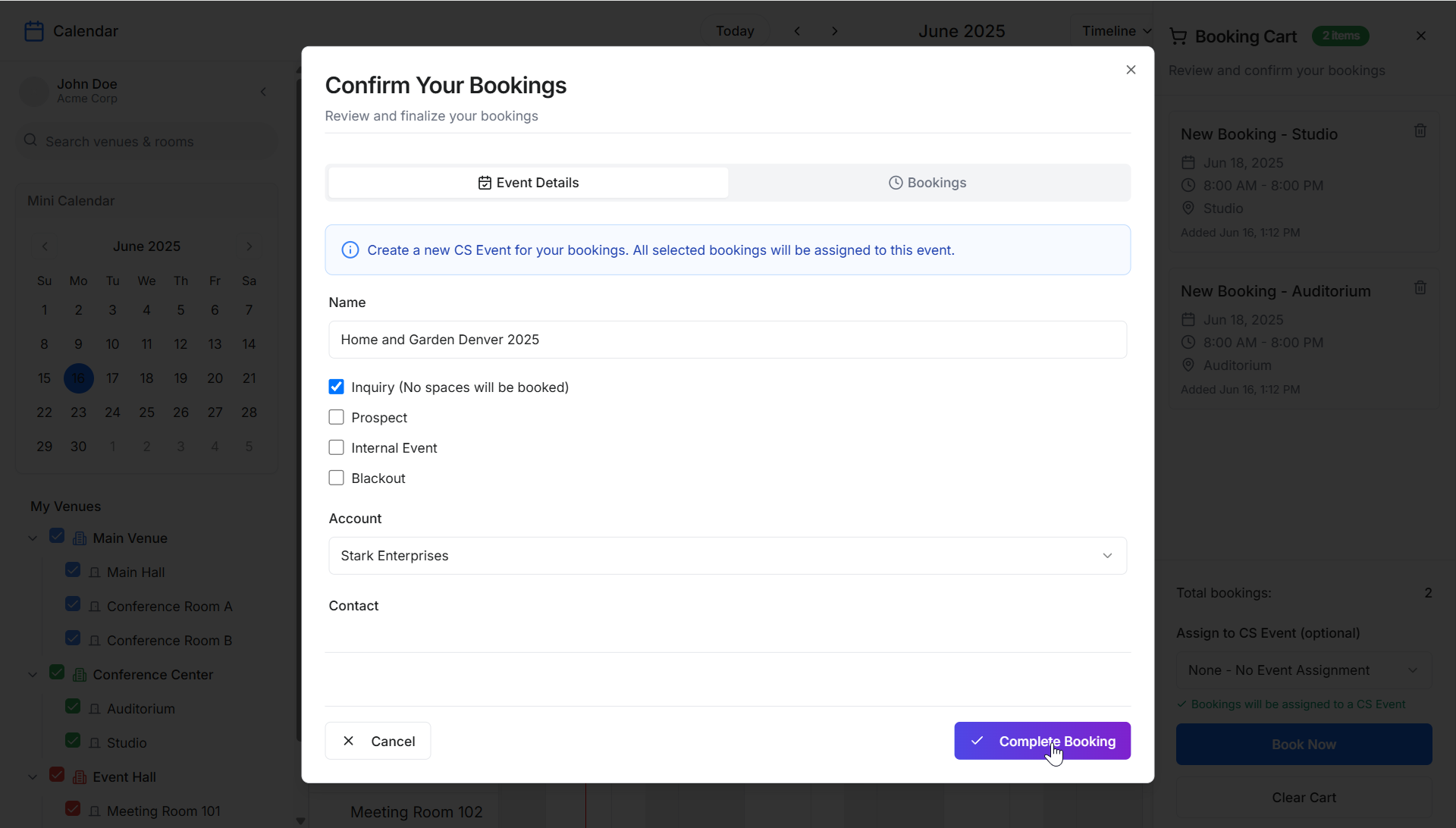Click the Conference Center building icon
The height and width of the screenshot is (828, 1456).
(80, 675)
